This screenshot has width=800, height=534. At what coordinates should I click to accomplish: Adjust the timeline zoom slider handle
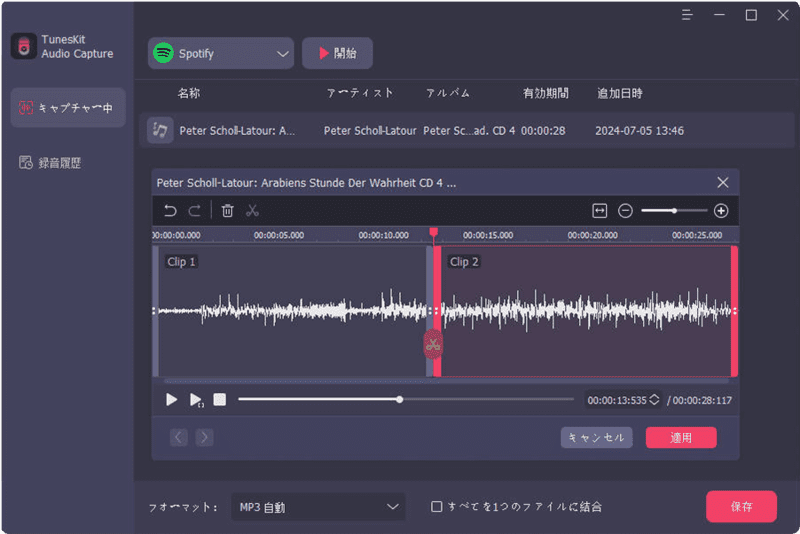pyautogui.click(x=674, y=211)
